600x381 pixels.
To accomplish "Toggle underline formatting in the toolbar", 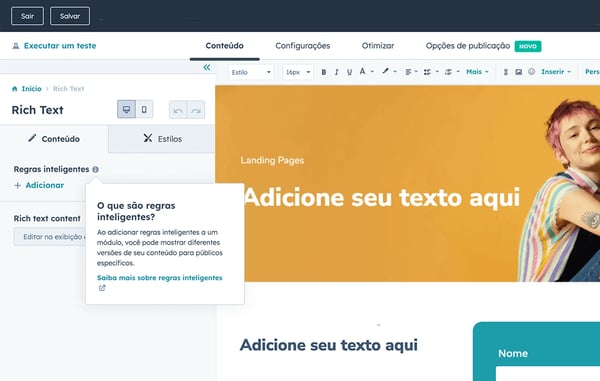I will [x=349, y=72].
